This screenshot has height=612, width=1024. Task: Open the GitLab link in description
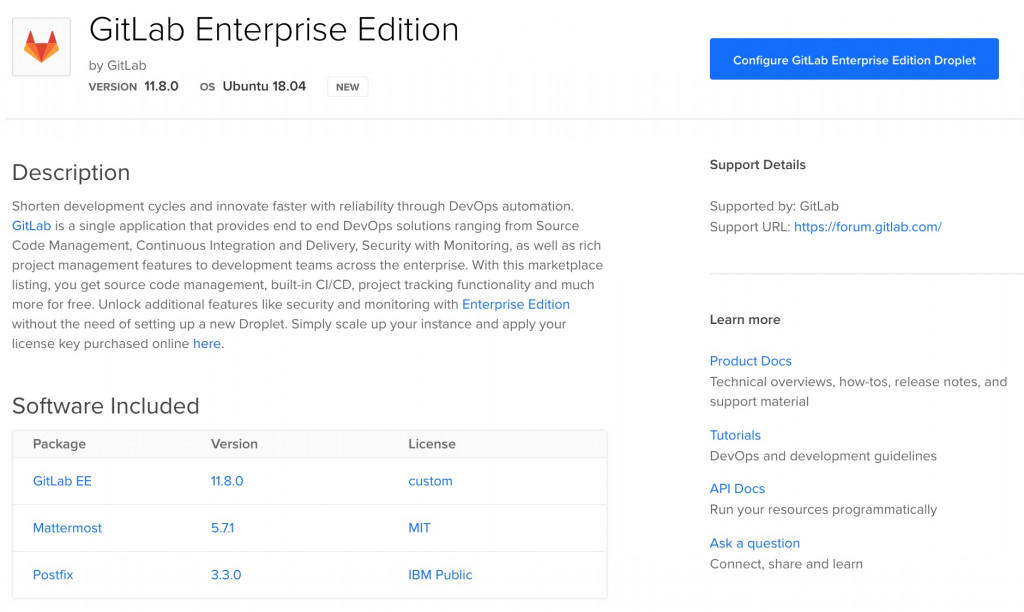pyautogui.click(x=31, y=226)
